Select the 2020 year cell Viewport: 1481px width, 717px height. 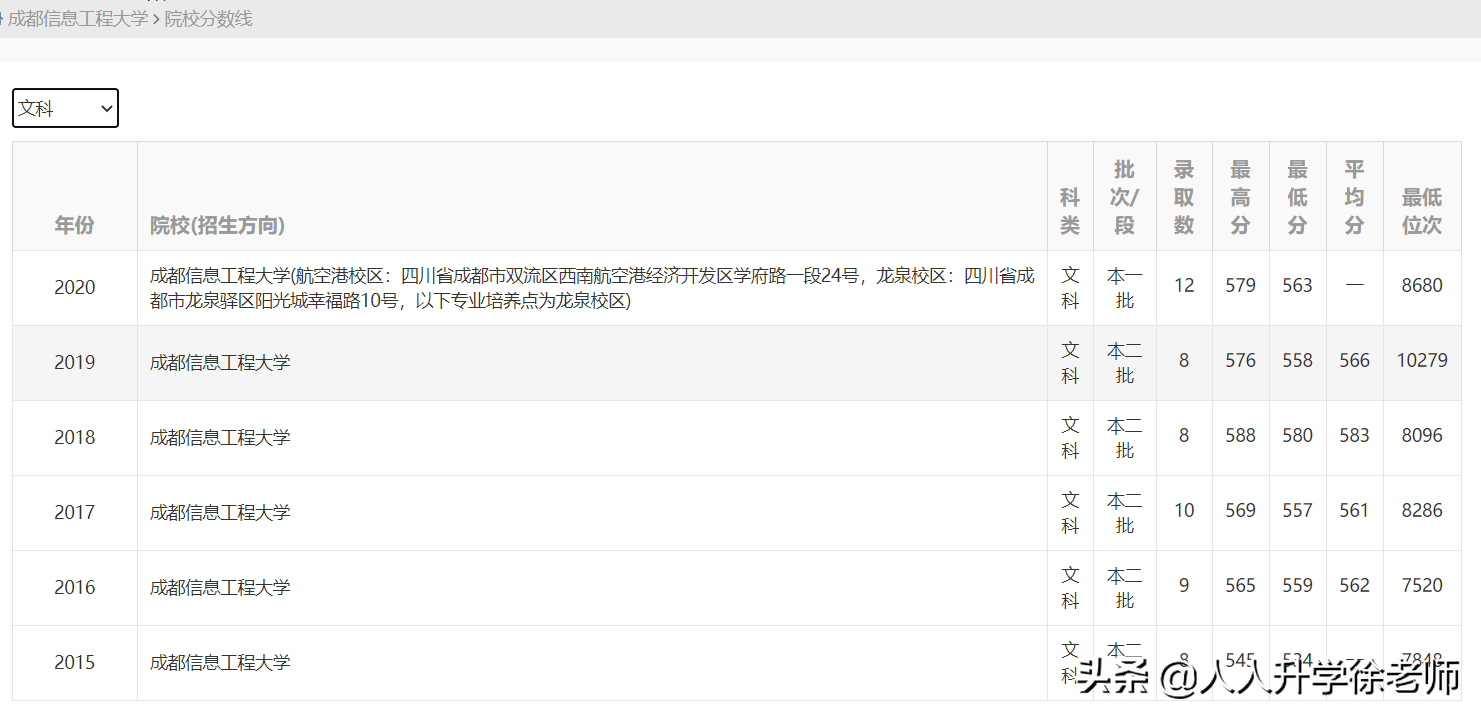[75, 287]
